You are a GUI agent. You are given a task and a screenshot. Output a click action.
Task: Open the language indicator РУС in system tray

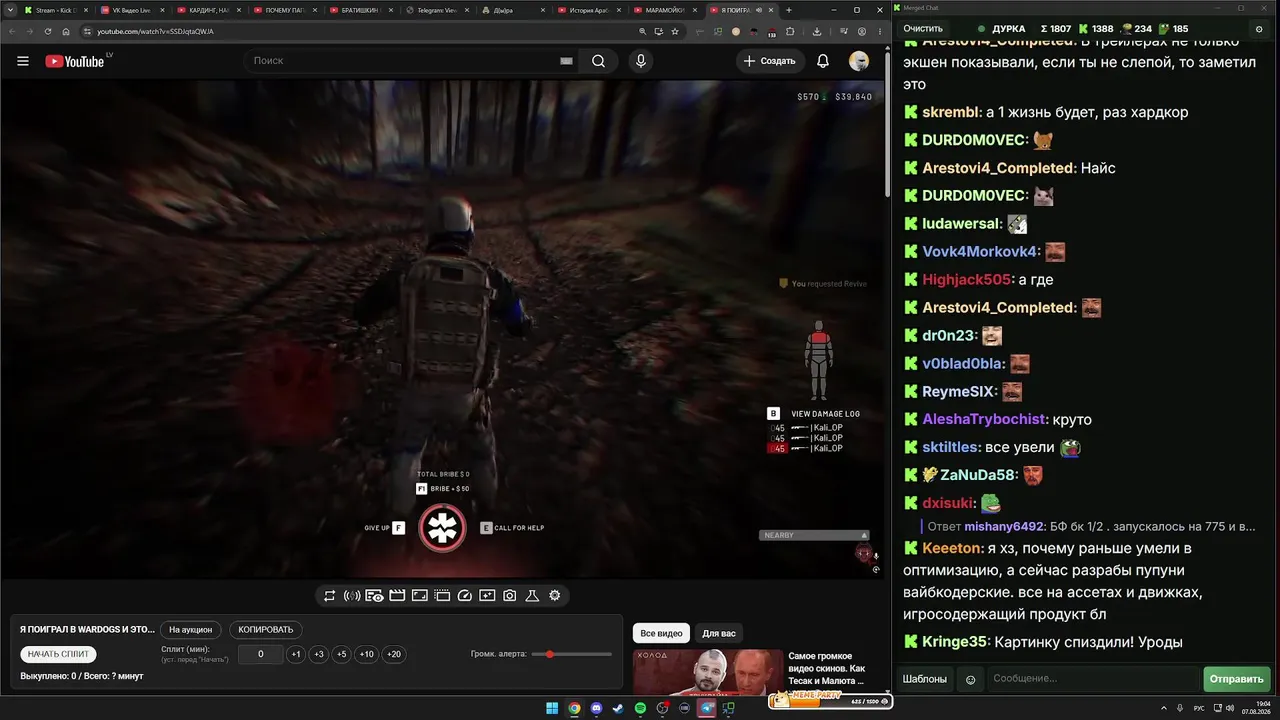(1199, 708)
